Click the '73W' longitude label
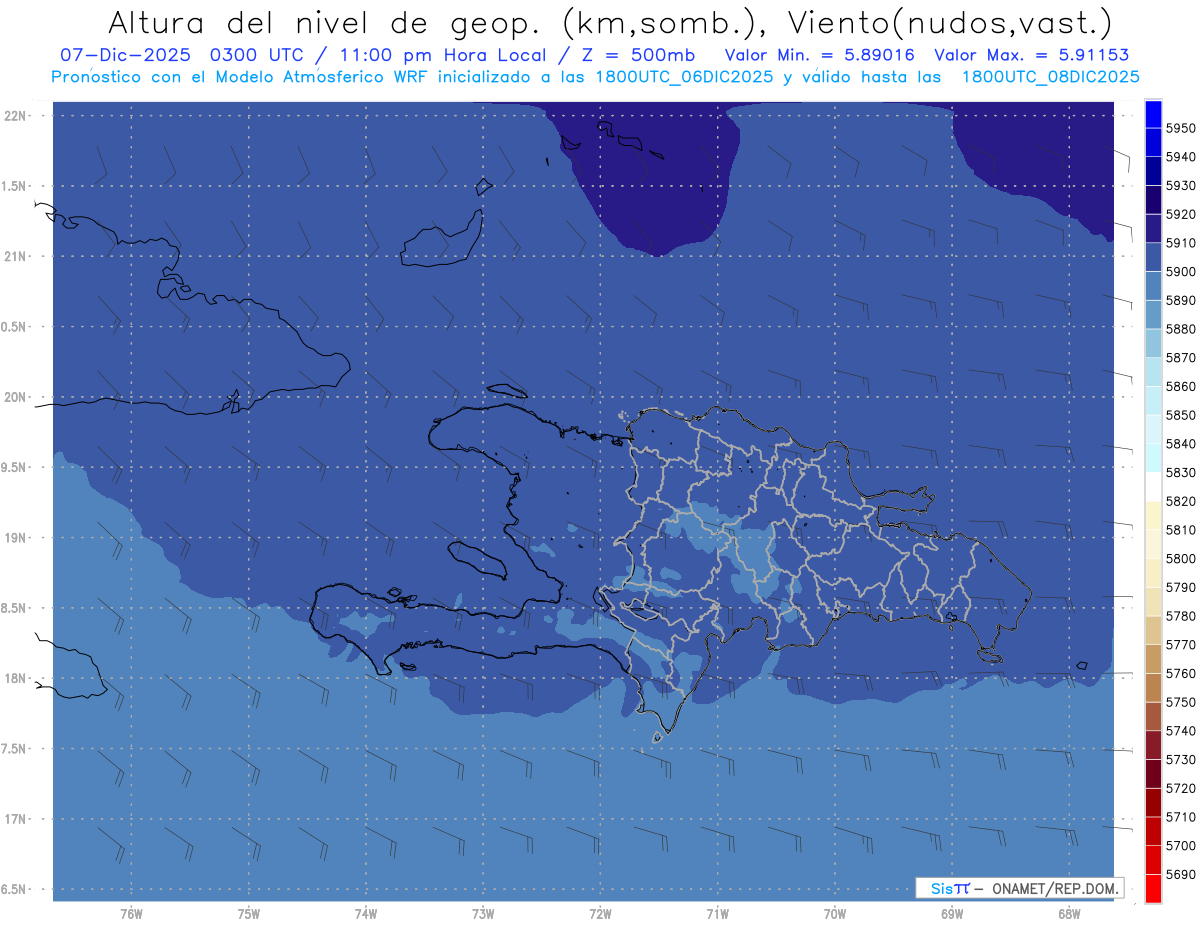Screen dimensions: 1200x927 483,914
